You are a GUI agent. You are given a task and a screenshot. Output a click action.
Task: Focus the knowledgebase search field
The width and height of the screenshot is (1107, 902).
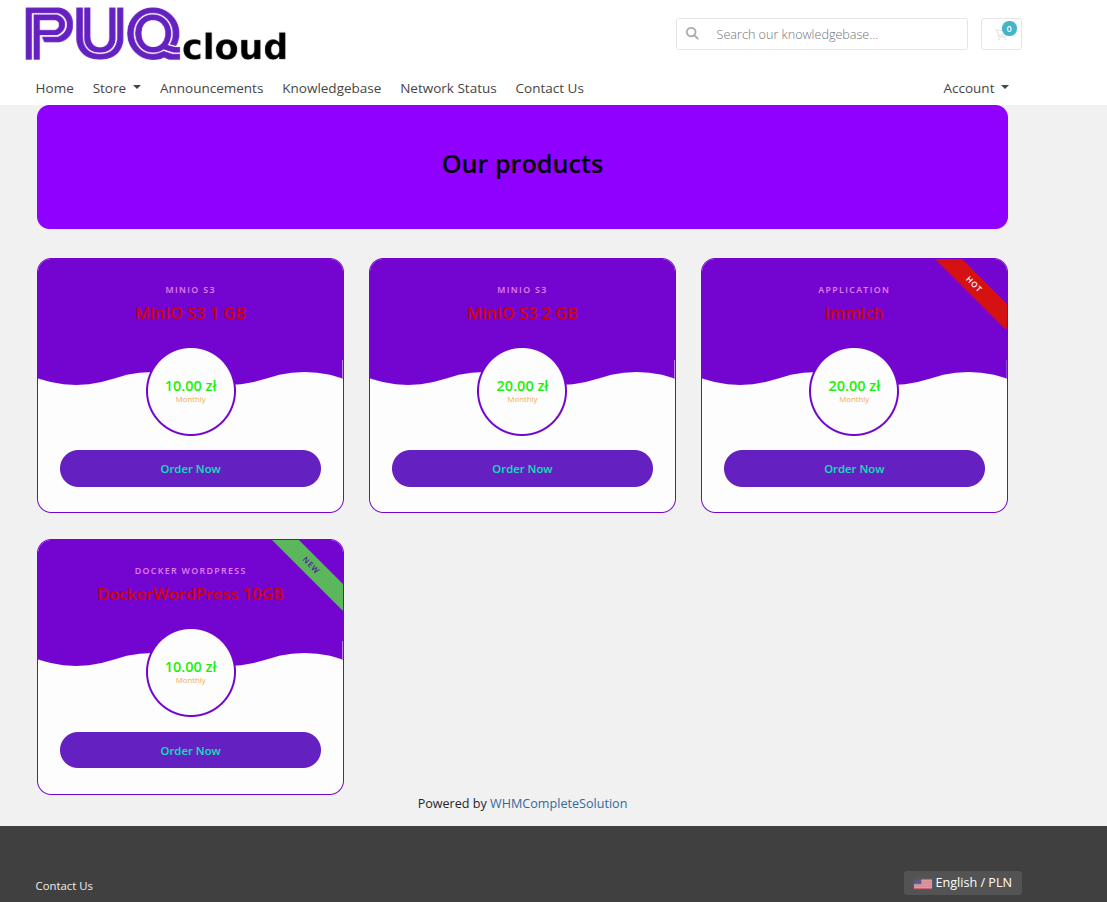click(x=822, y=34)
